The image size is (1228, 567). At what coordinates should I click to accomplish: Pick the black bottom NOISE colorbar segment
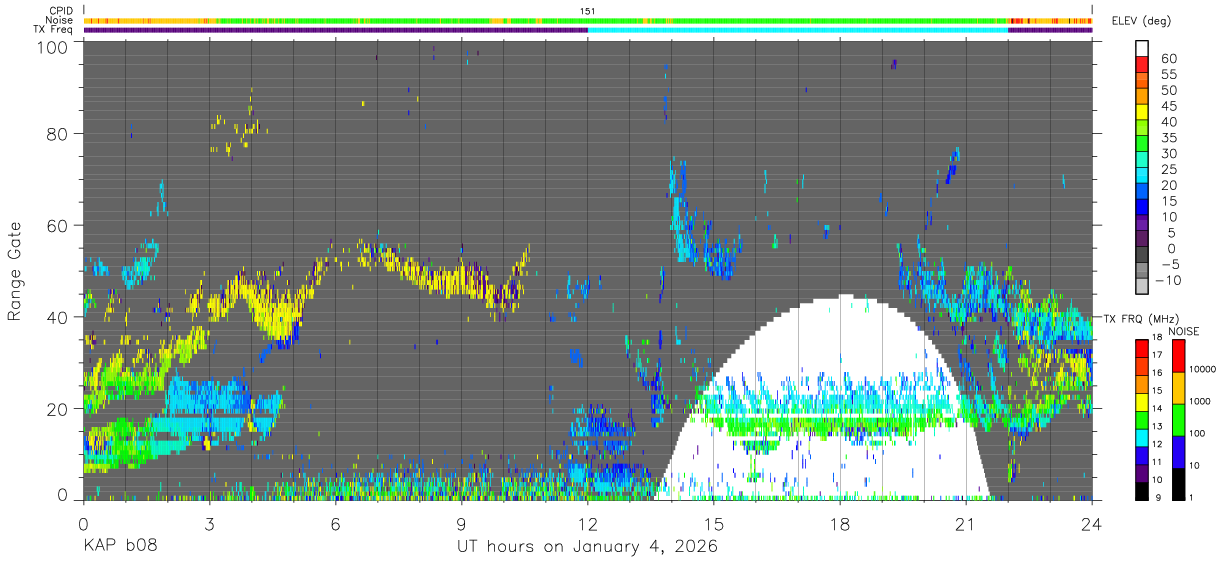[1178, 482]
